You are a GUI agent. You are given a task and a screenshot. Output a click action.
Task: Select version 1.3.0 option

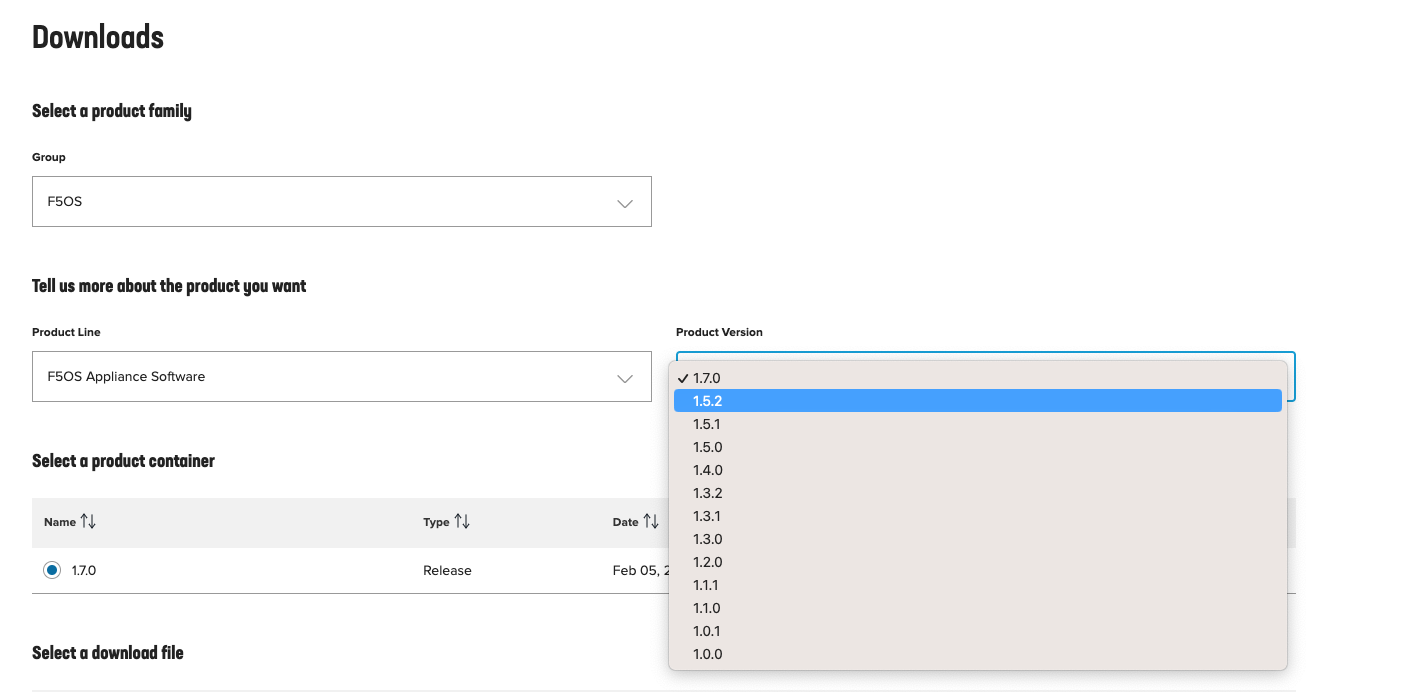coord(978,539)
